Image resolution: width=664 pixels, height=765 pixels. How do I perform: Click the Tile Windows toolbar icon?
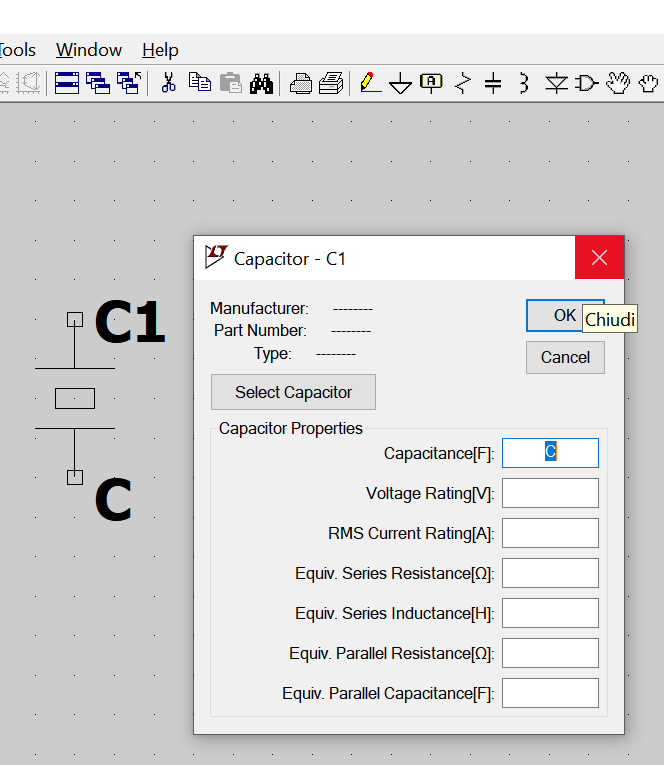point(67,83)
